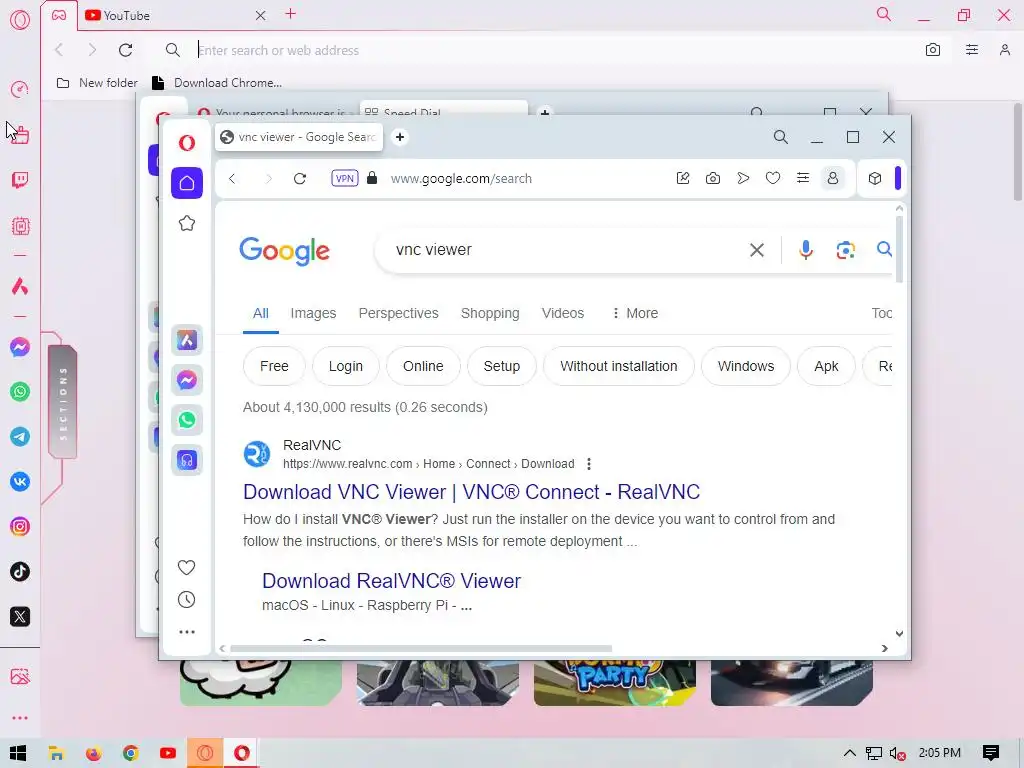Open the notification center in taskbar
This screenshot has width=1024, height=768.
(991, 753)
